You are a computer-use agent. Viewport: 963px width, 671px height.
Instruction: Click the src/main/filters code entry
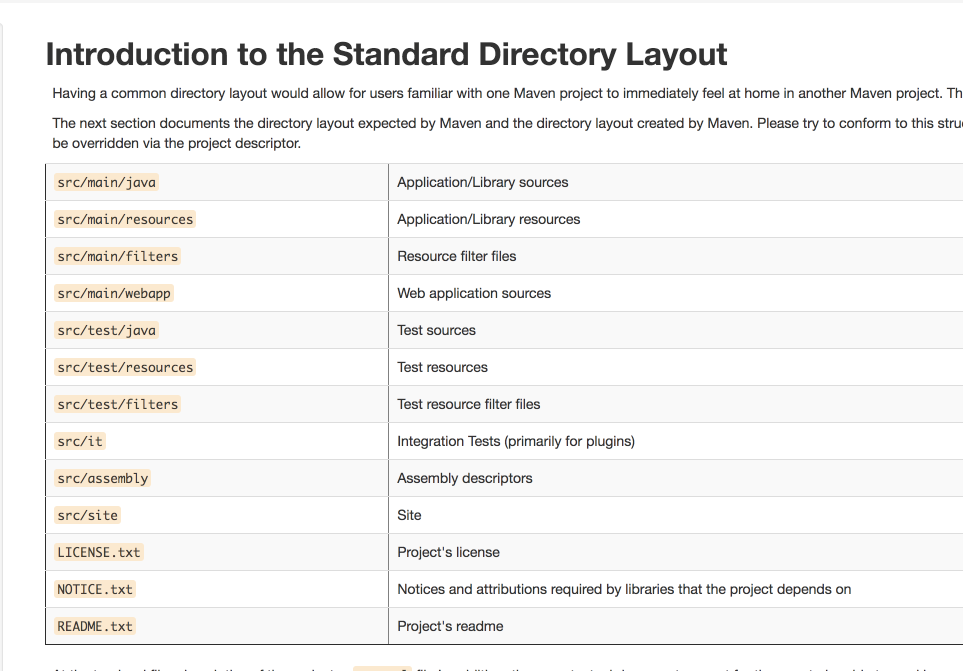coord(117,256)
